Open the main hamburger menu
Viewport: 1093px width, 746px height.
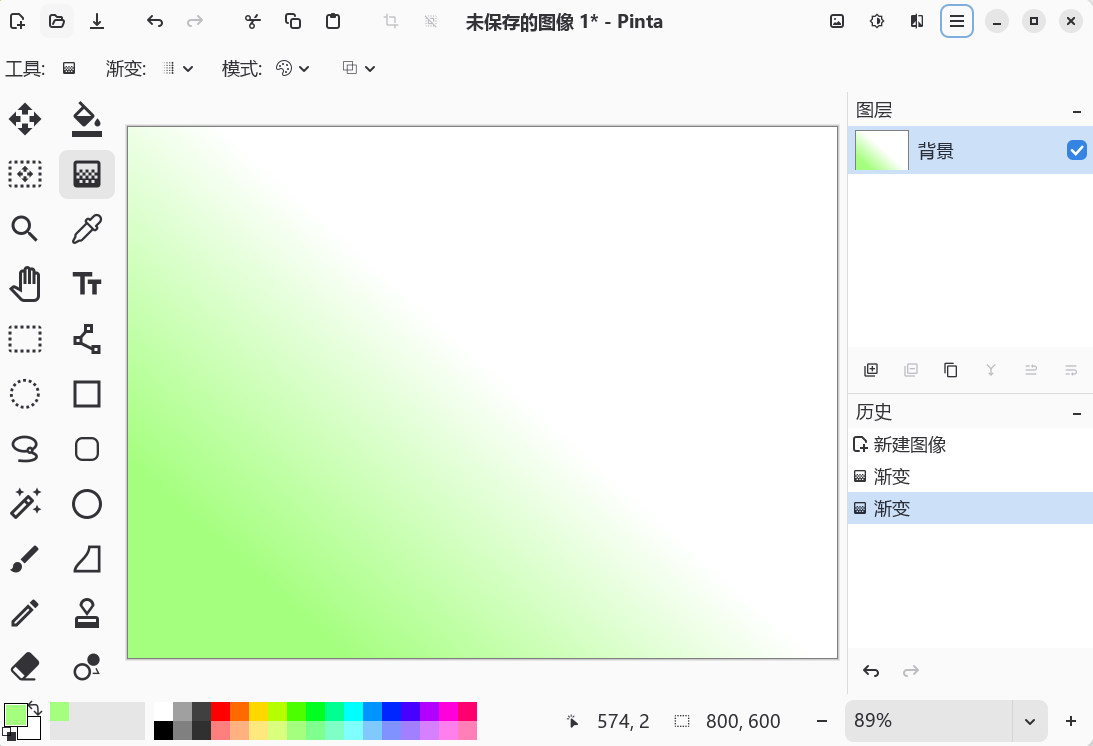pos(956,20)
